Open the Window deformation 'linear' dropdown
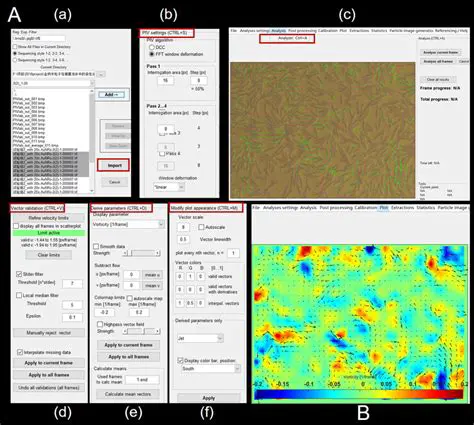The width and height of the screenshot is (474, 425). [x=169, y=187]
